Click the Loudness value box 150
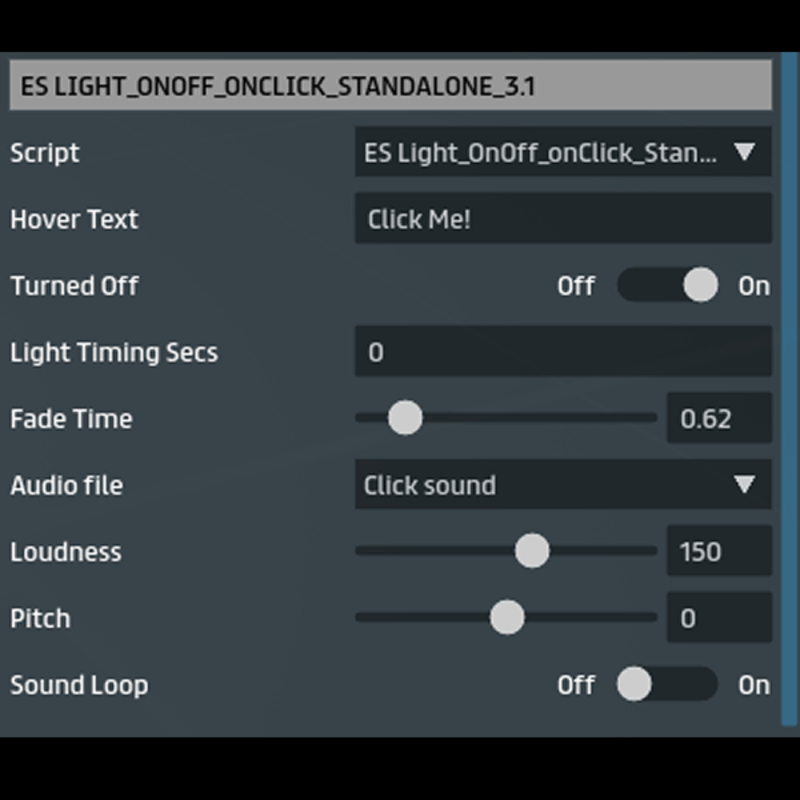The height and width of the screenshot is (800, 800). (718, 551)
